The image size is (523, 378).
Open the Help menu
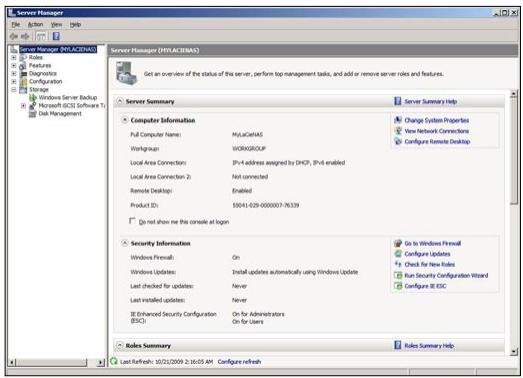click(x=75, y=24)
